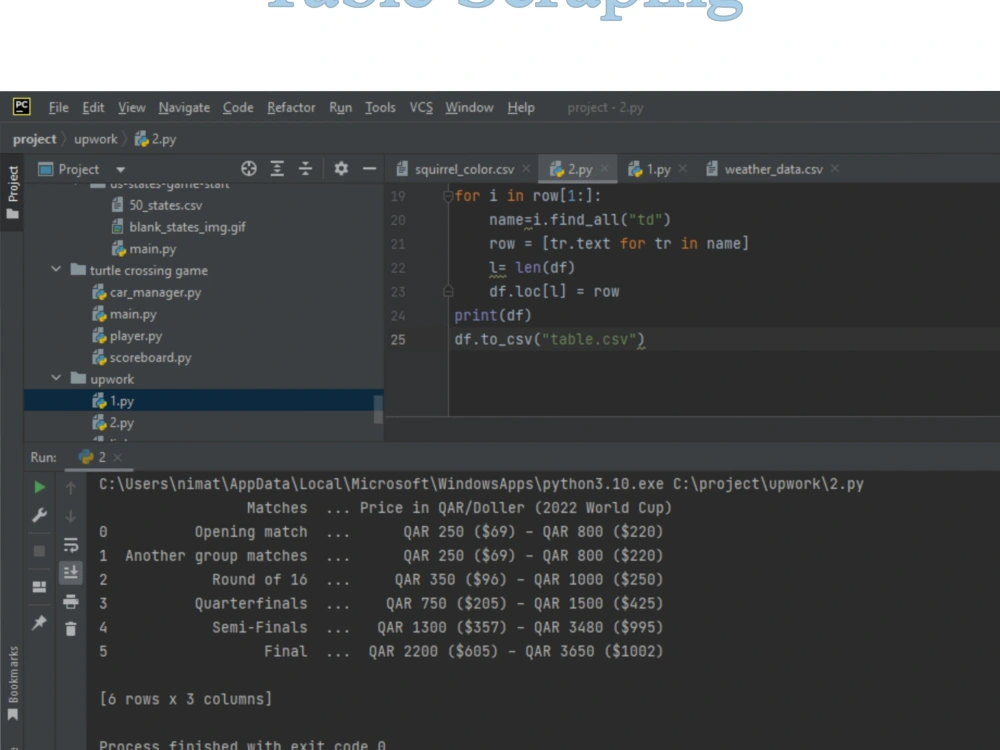
Task: Open the Refactor menu
Action: coord(291,108)
